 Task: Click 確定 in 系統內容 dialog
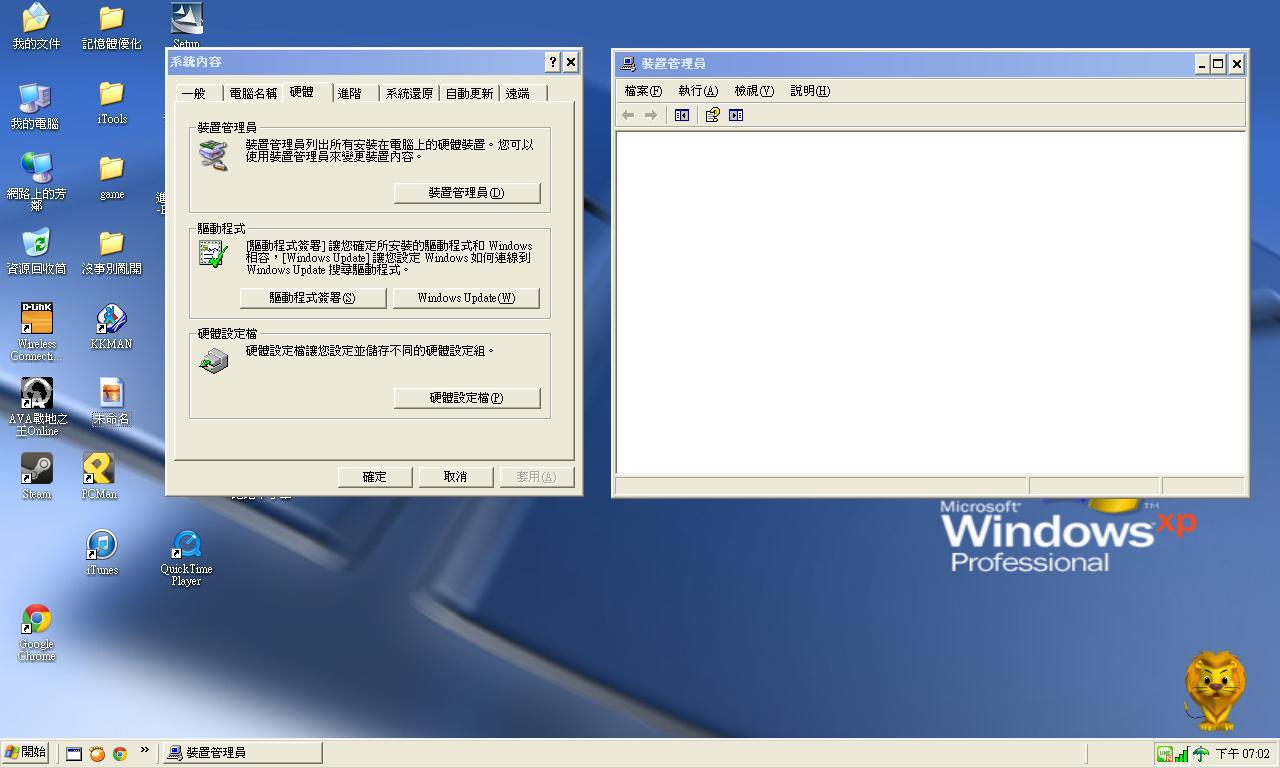[375, 477]
